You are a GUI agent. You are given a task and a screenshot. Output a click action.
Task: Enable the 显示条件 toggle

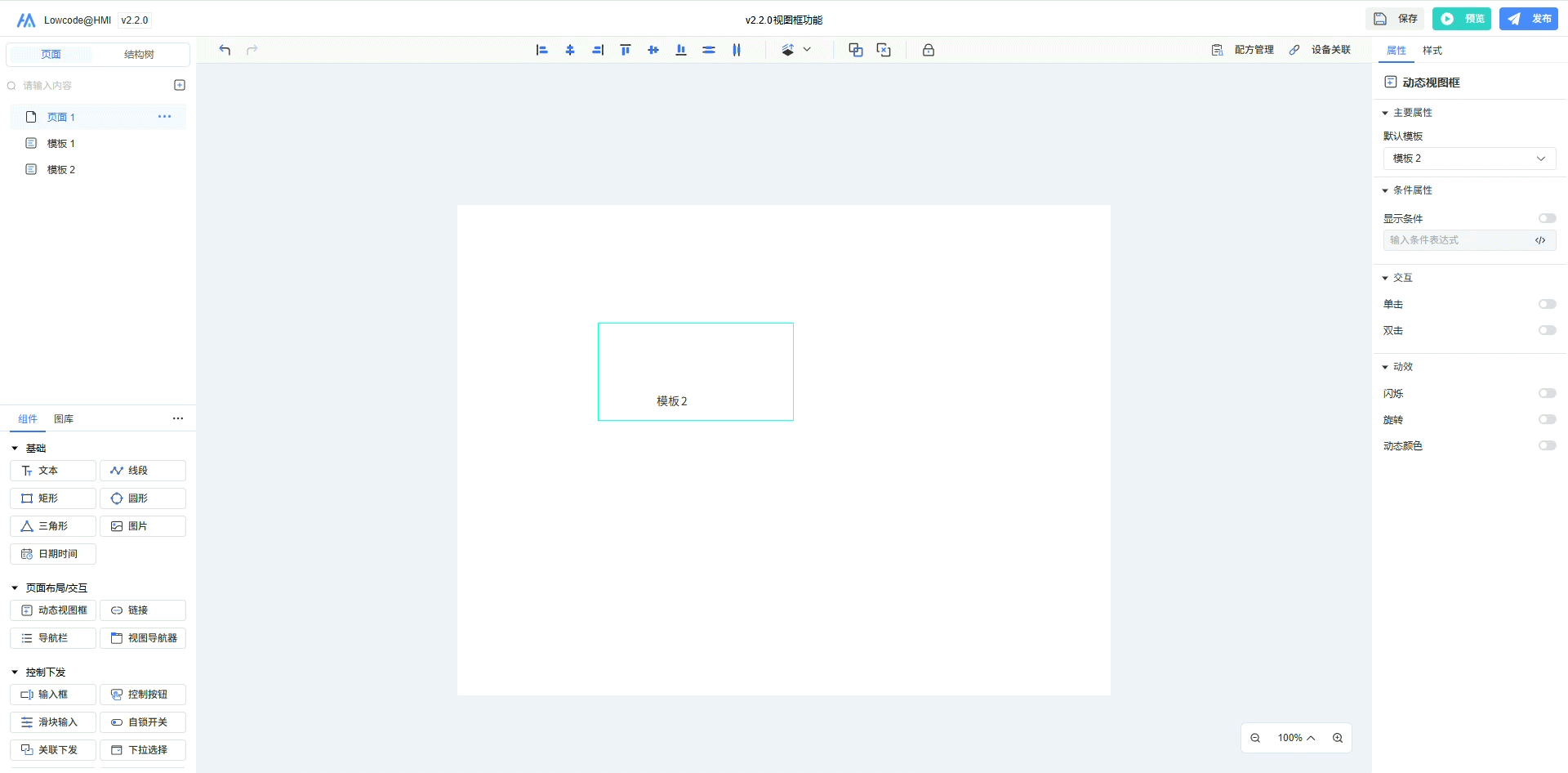(1547, 218)
